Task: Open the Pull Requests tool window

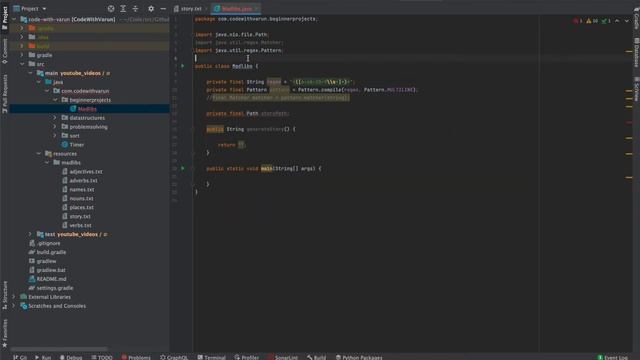Action: 4,93
